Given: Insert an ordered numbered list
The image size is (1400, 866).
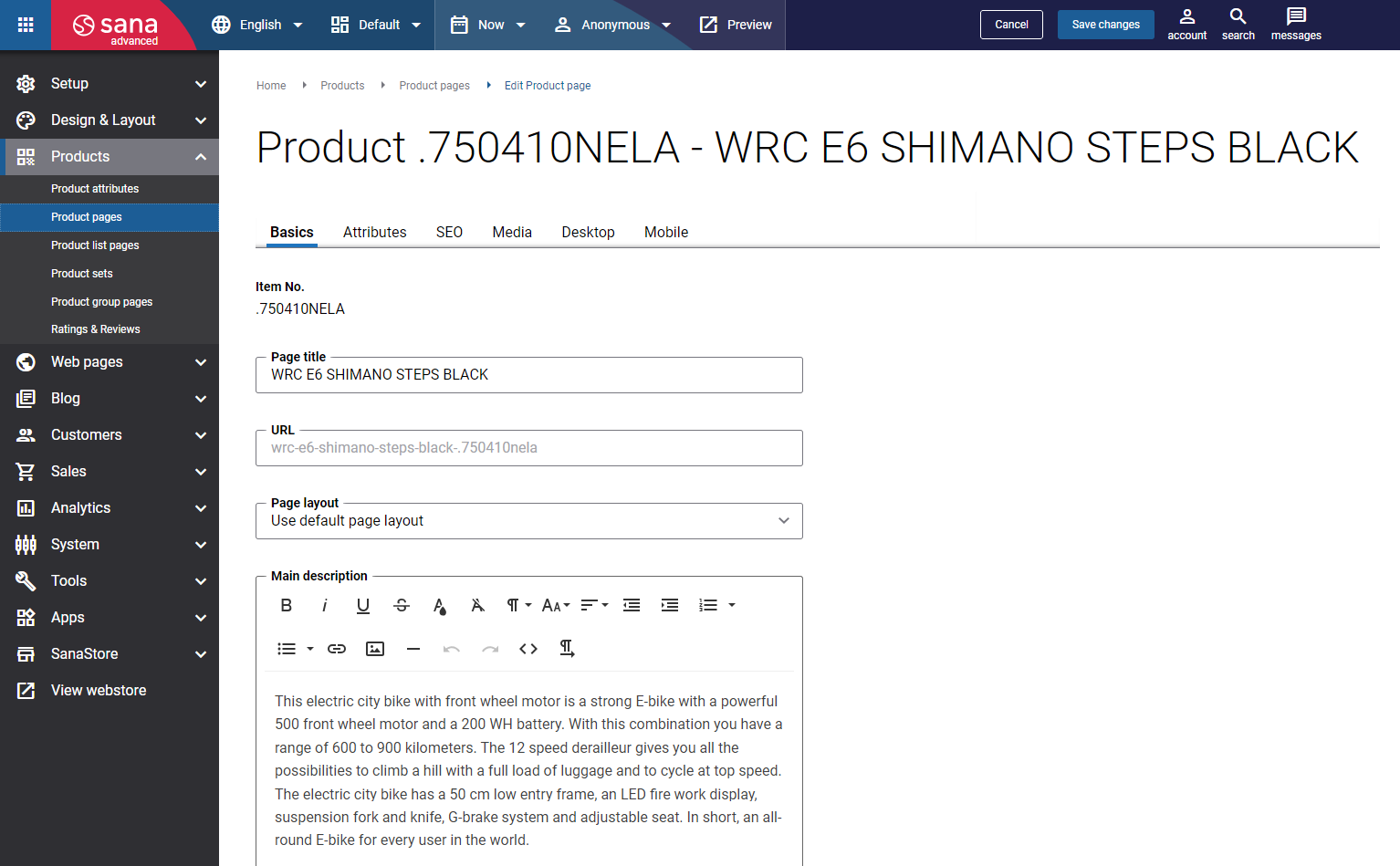Looking at the screenshot, I should click(708, 605).
